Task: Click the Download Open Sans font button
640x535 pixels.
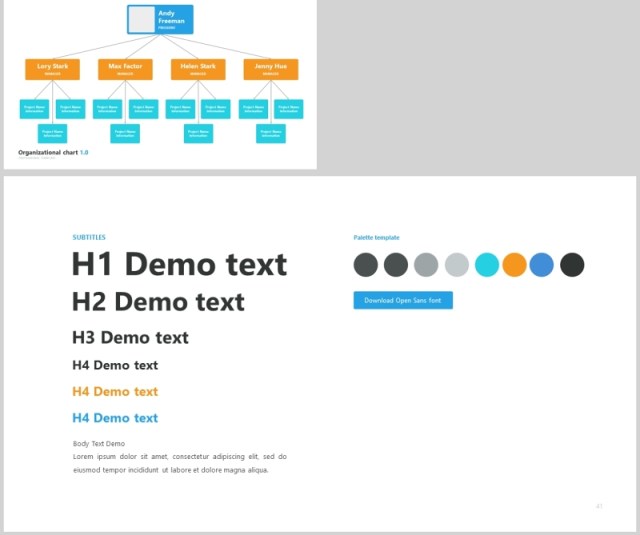Action: tap(403, 300)
